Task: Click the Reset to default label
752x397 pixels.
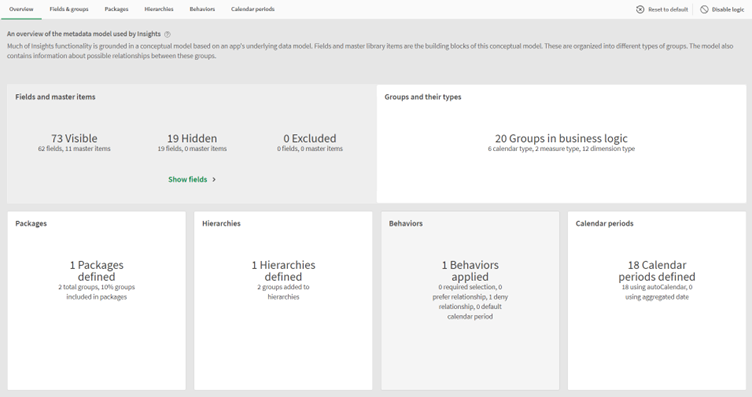Action: (668, 10)
